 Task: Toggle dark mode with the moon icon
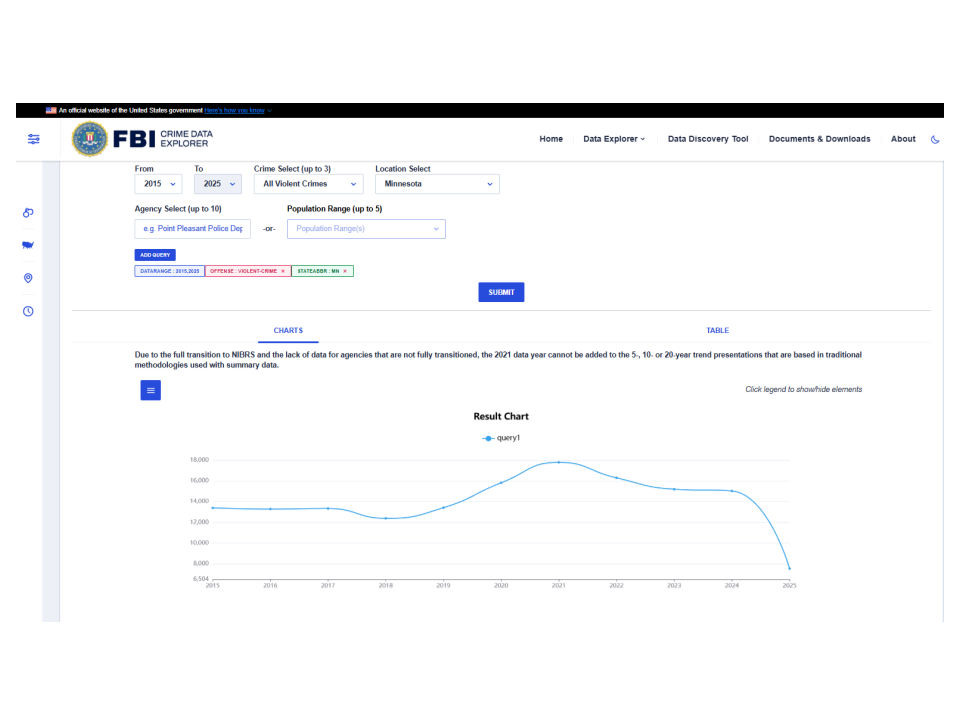pyautogui.click(x=935, y=139)
